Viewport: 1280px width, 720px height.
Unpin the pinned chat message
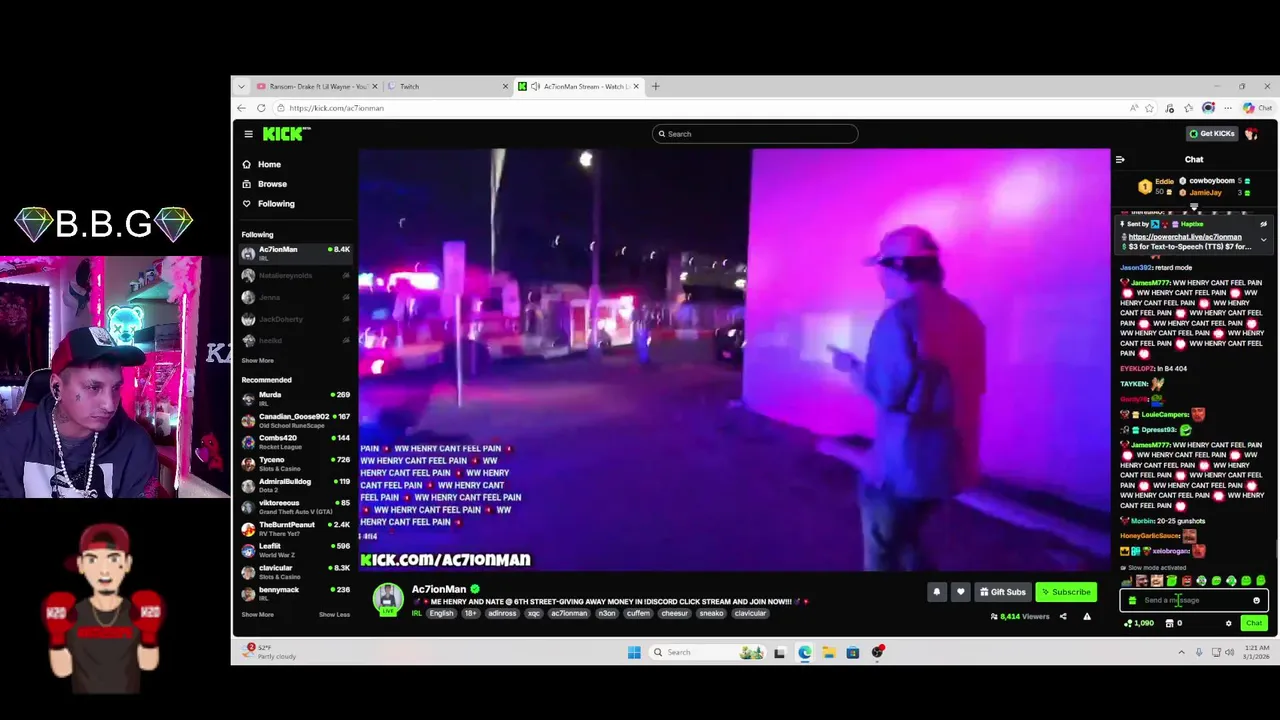[1263, 224]
